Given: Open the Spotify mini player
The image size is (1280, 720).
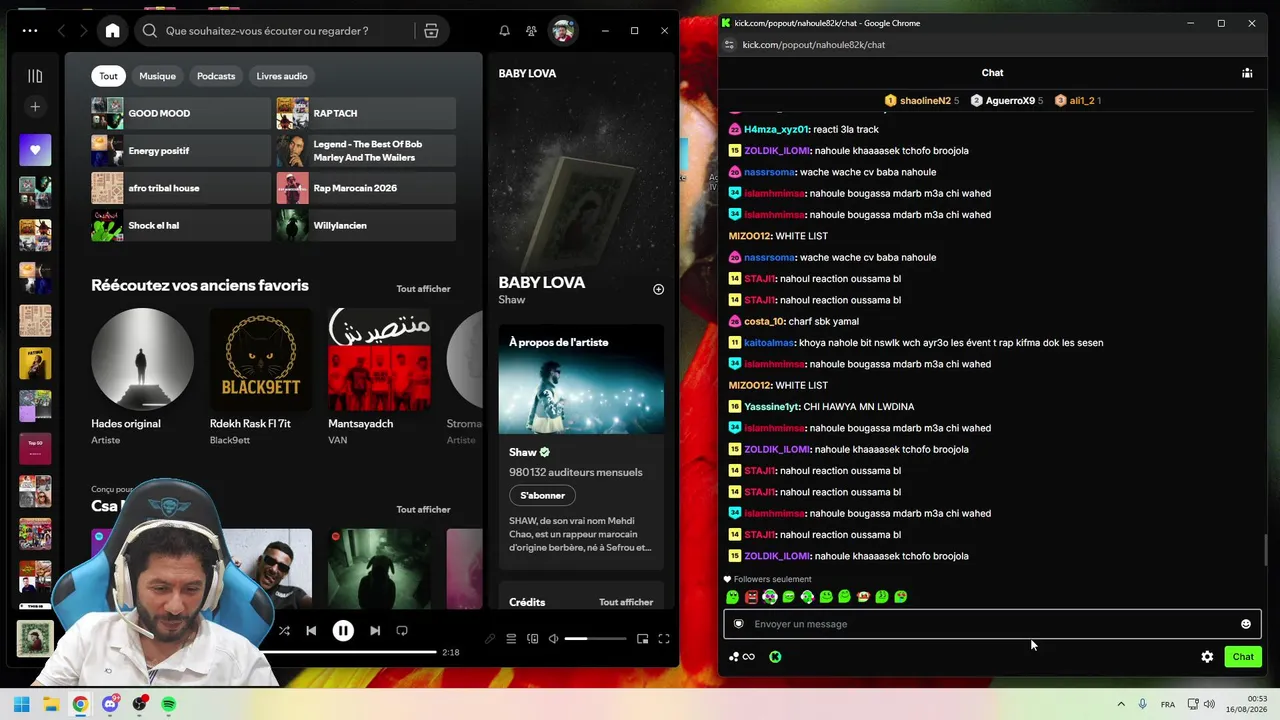Looking at the screenshot, I should tap(642, 639).
